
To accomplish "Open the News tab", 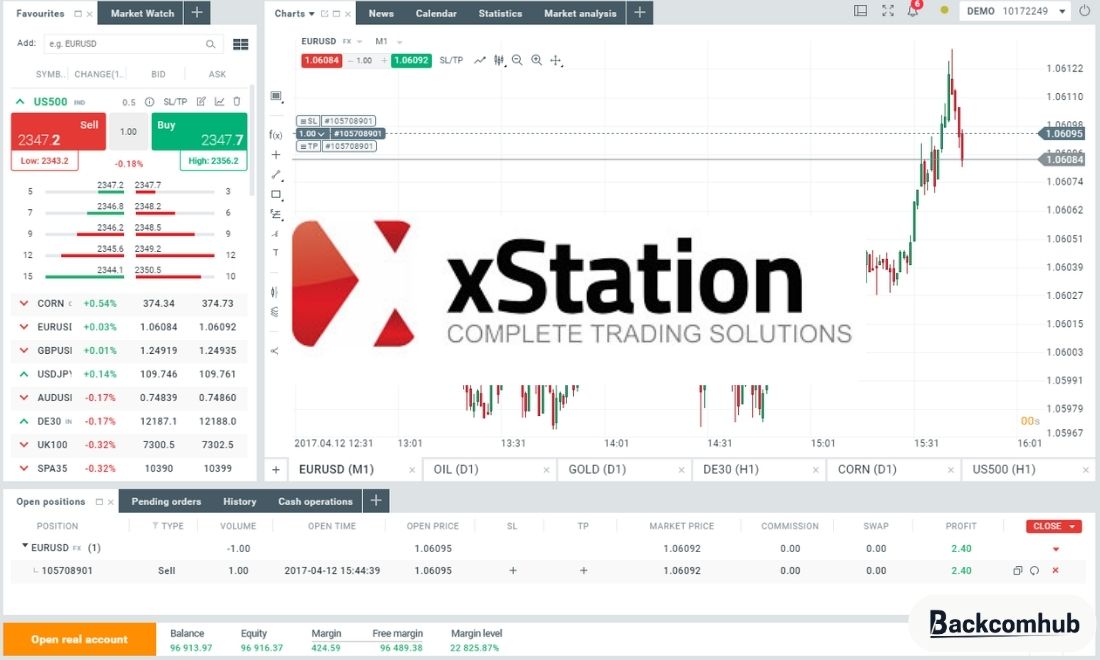I will 381,13.
